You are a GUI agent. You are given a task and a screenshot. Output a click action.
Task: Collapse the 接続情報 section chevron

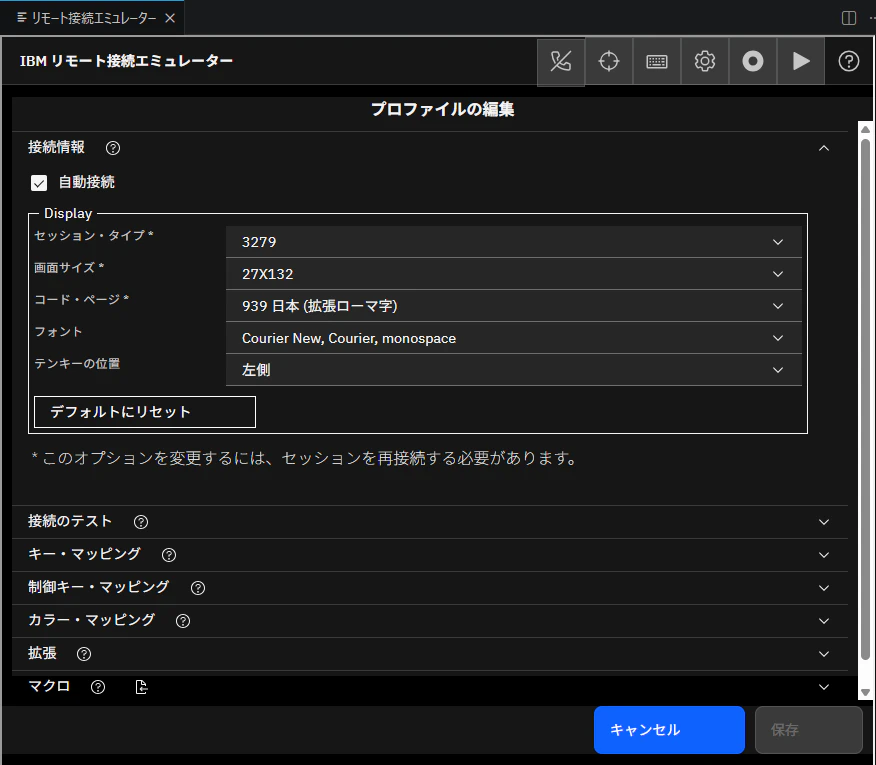click(823, 148)
